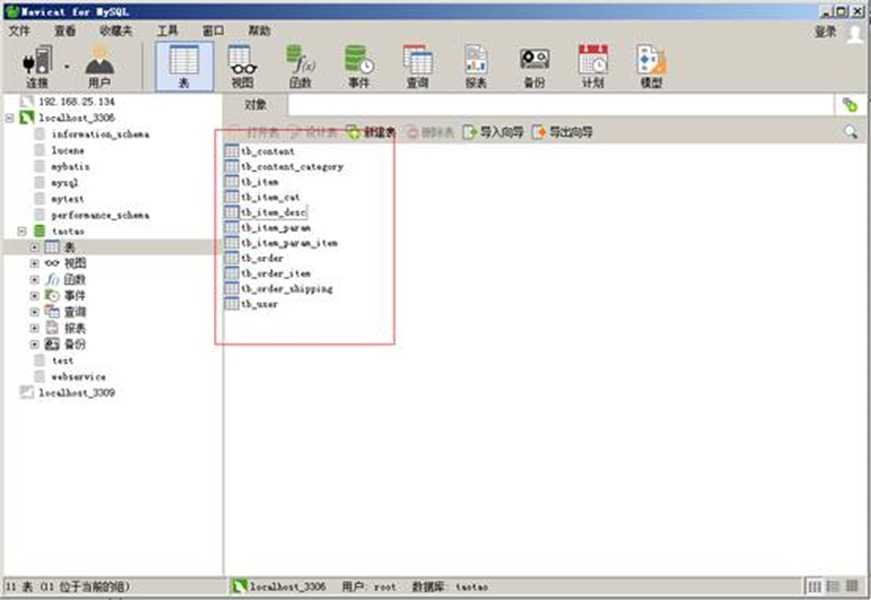Select the tb_item_param table icon
The width and height of the screenshot is (871, 600).
click(232, 227)
